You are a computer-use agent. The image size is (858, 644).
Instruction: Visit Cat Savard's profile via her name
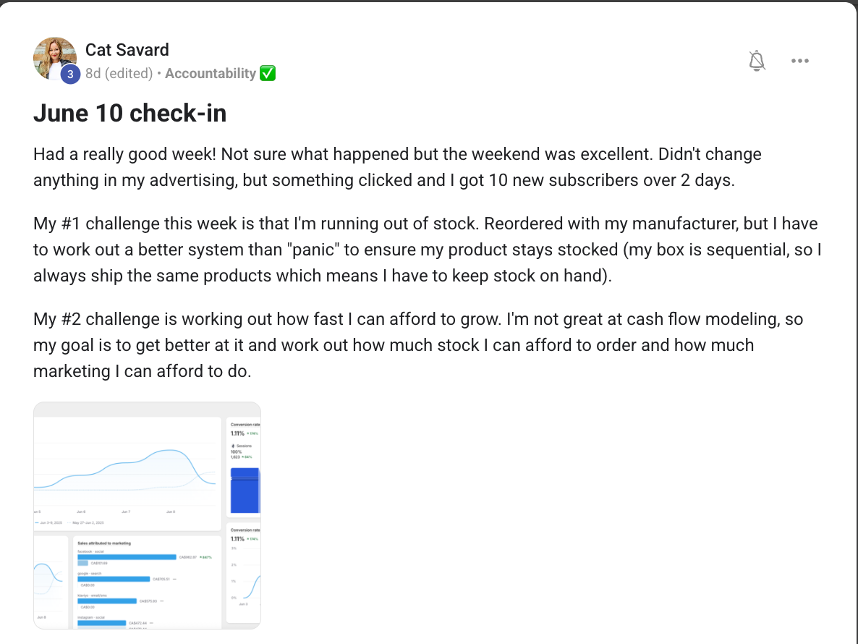[127, 50]
